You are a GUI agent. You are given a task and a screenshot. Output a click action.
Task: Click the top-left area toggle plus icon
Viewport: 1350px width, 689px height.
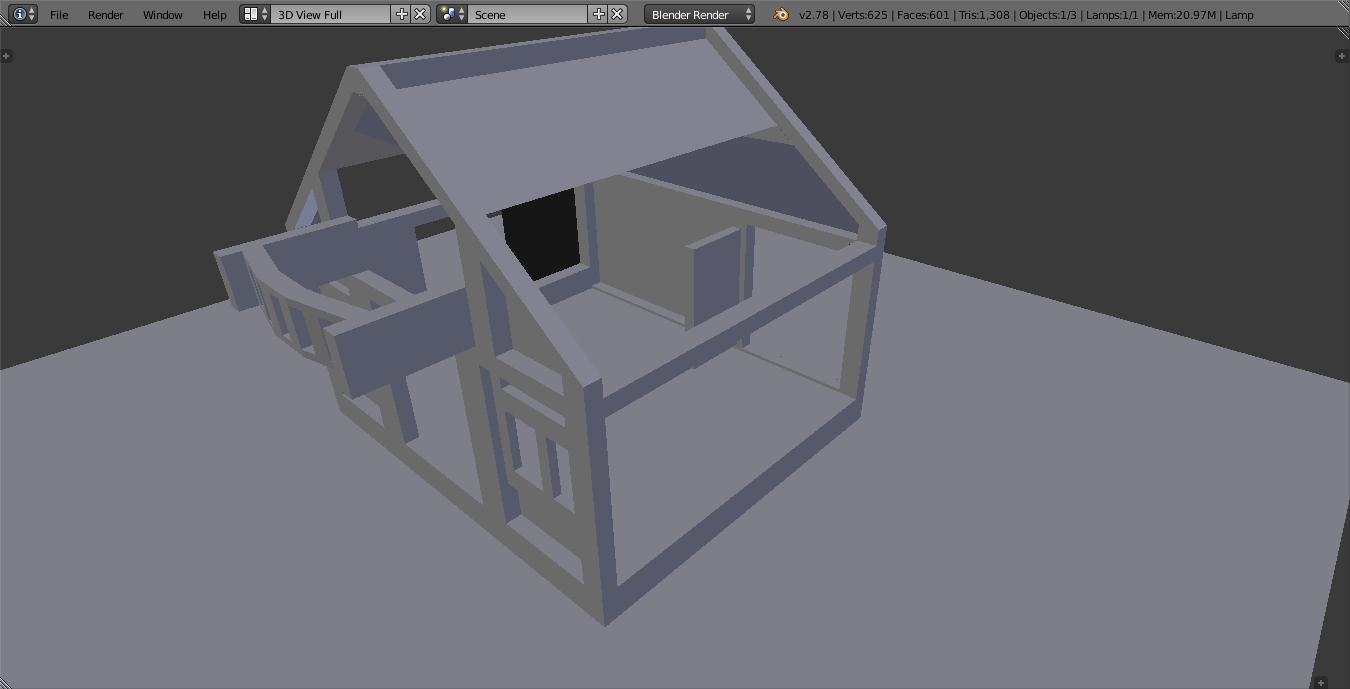(6, 56)
